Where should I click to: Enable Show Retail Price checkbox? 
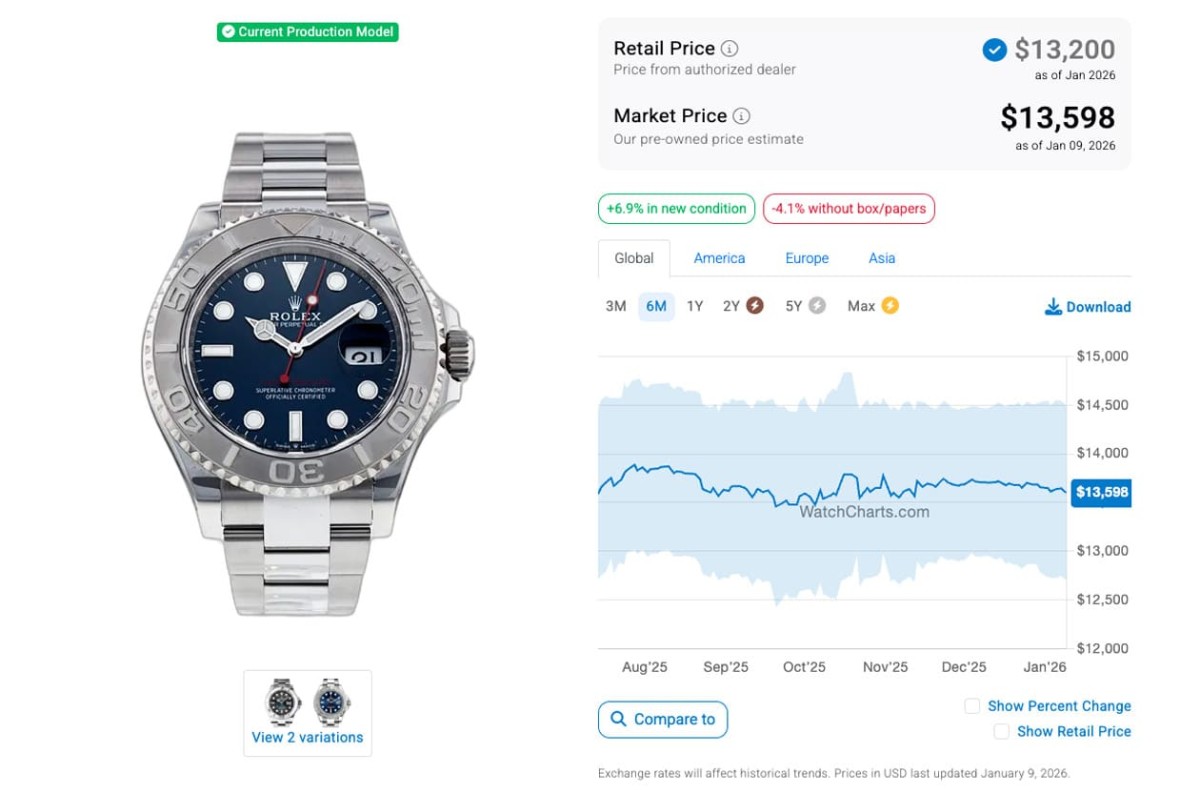point(1001,732)
